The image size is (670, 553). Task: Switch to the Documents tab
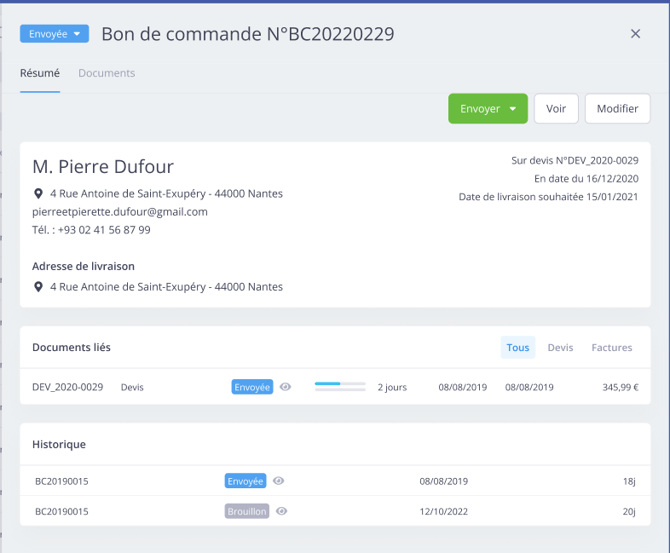tap(106, 73)
